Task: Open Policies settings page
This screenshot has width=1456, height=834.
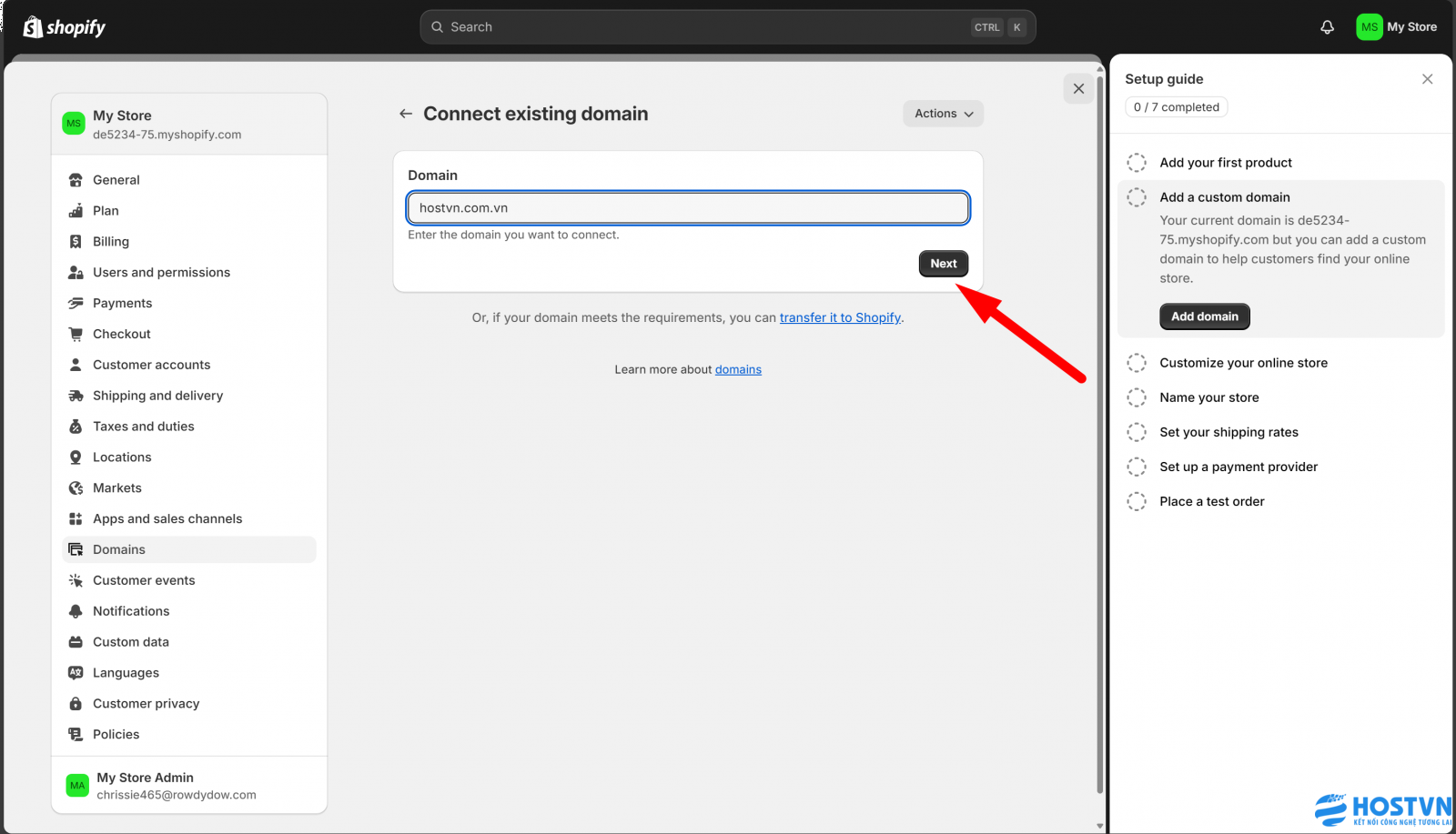Action: pos(189,735)
